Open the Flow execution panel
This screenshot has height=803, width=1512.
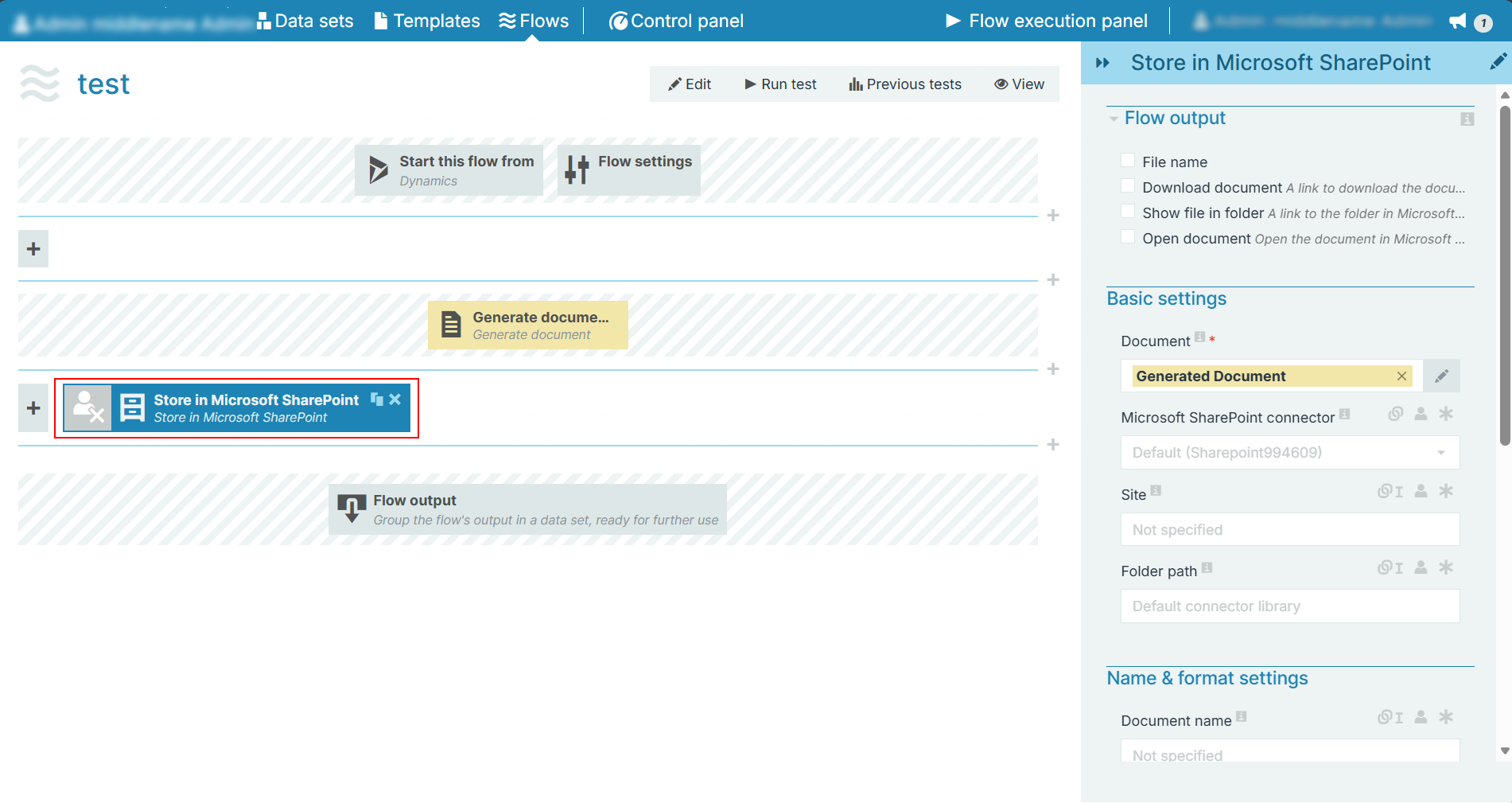pos(1047,21)
